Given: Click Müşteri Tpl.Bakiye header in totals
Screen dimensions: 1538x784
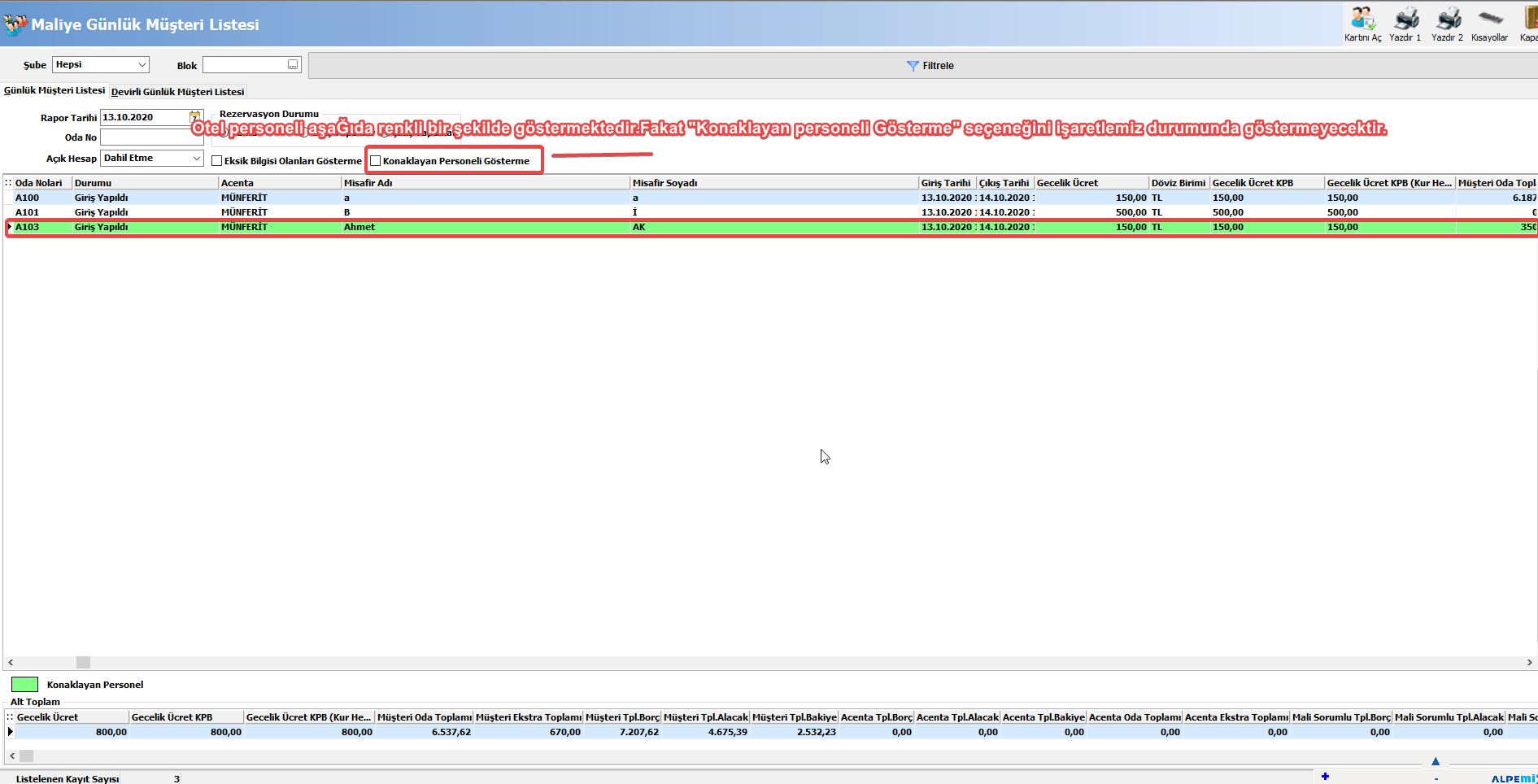Looking at the screenshot, I should (794, 717).
